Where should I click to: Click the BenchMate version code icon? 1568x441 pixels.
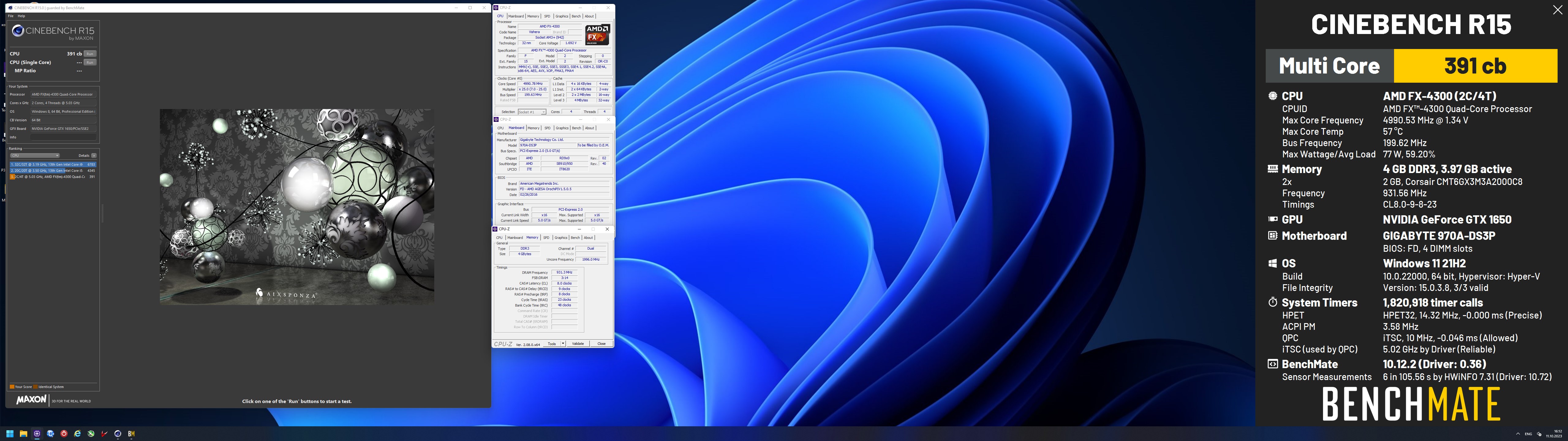tap(1272, 364)
